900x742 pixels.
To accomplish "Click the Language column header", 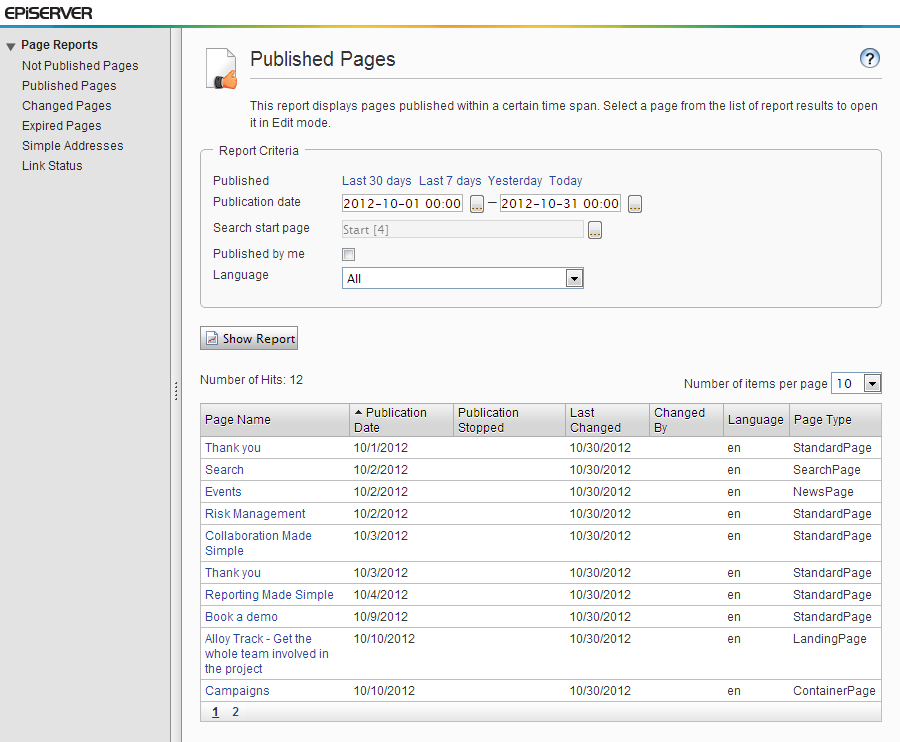I will pyautogui.click(x=756, y=420).
